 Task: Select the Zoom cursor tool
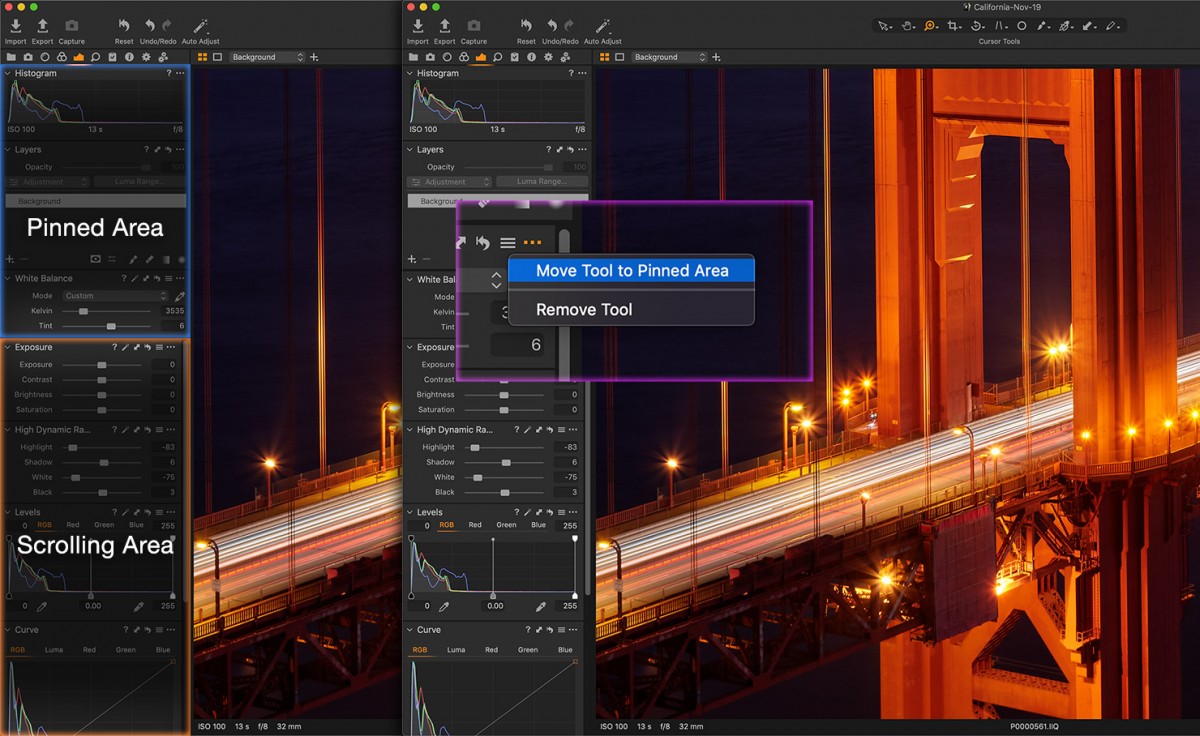(x=928, y=26)
